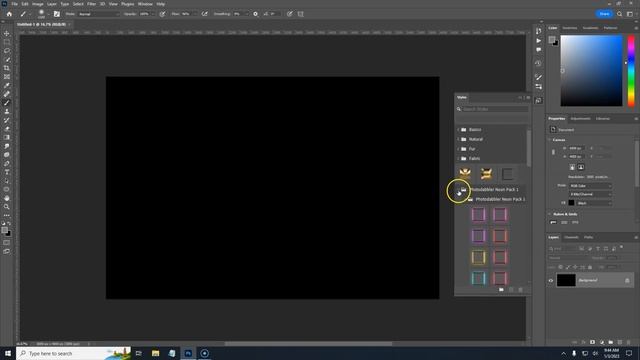Select the Rectangular Marquee tool
640x360 pixels.
(7, 42)
